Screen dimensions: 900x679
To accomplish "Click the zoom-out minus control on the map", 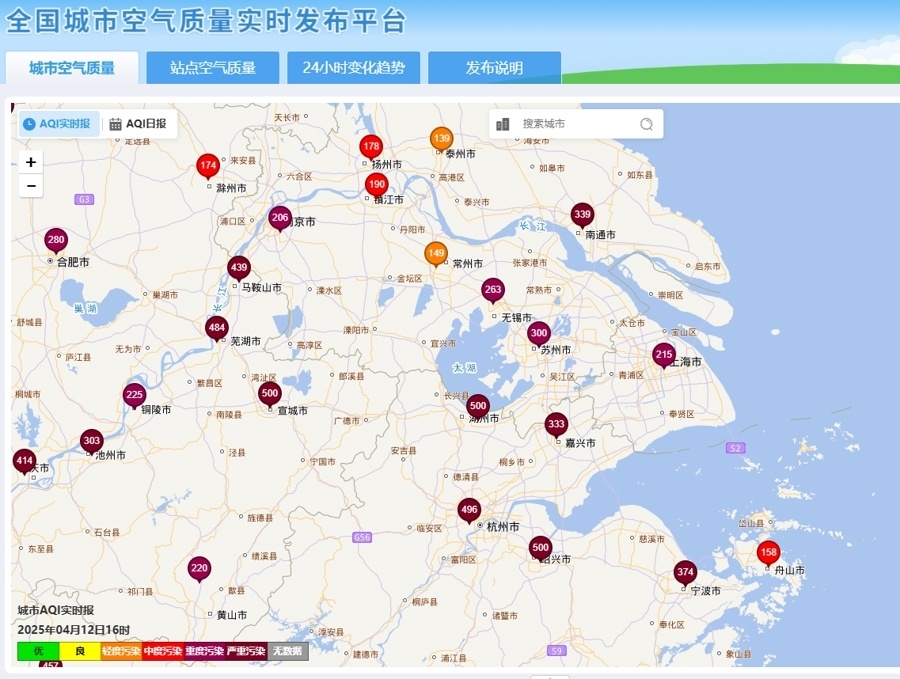I will [30, 185].
